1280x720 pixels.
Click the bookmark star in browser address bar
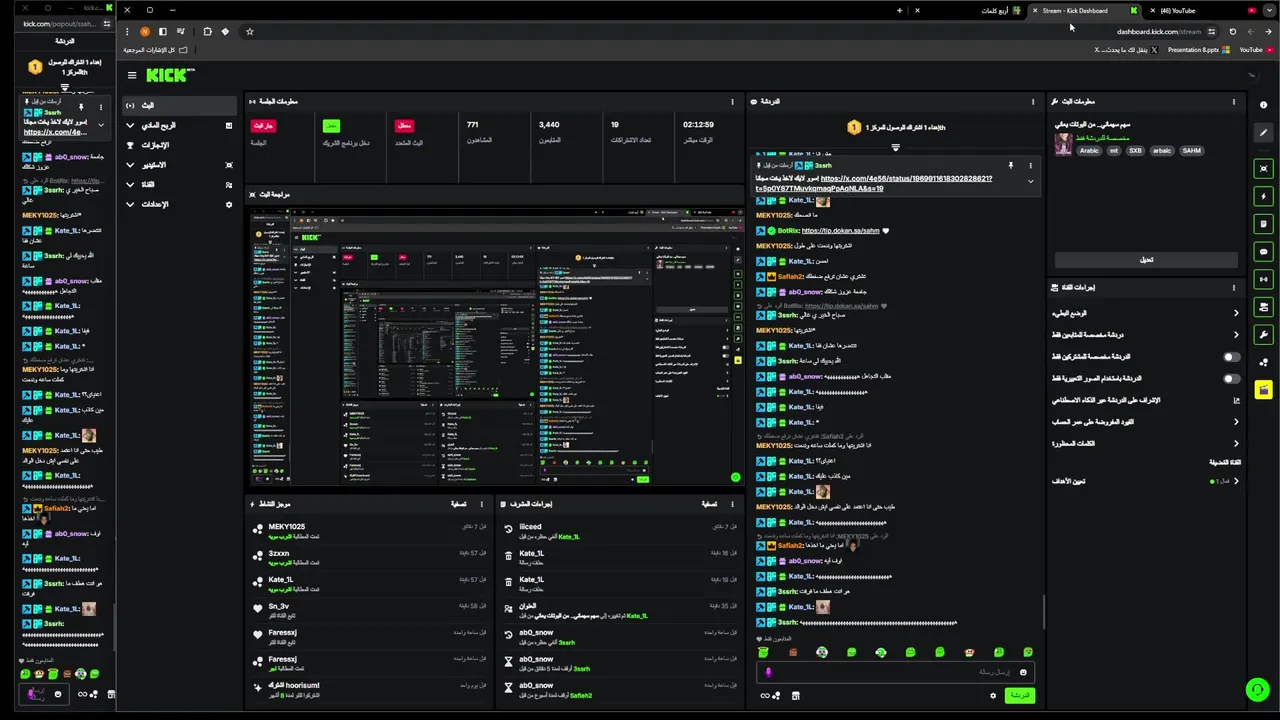coord(250,31)
